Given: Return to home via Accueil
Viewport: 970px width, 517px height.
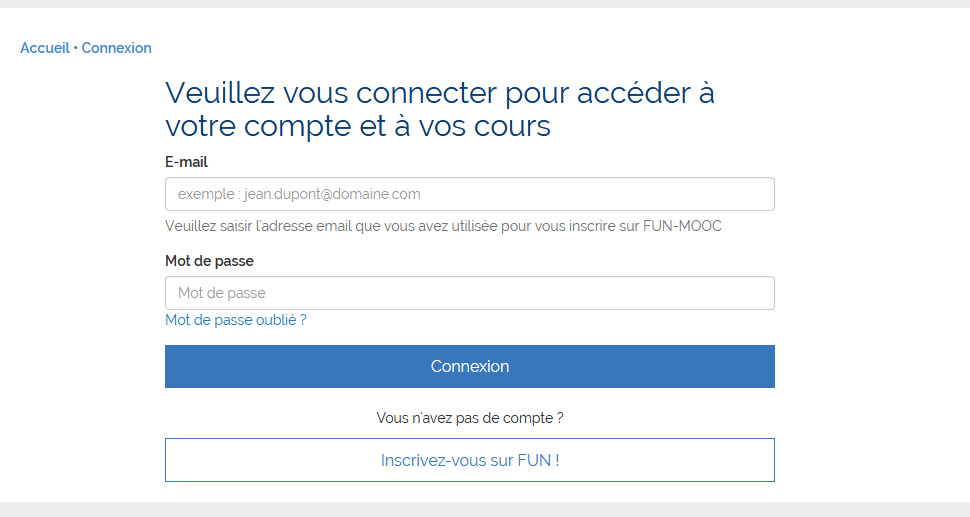Looking at the screenshot, I should point(44,48).
